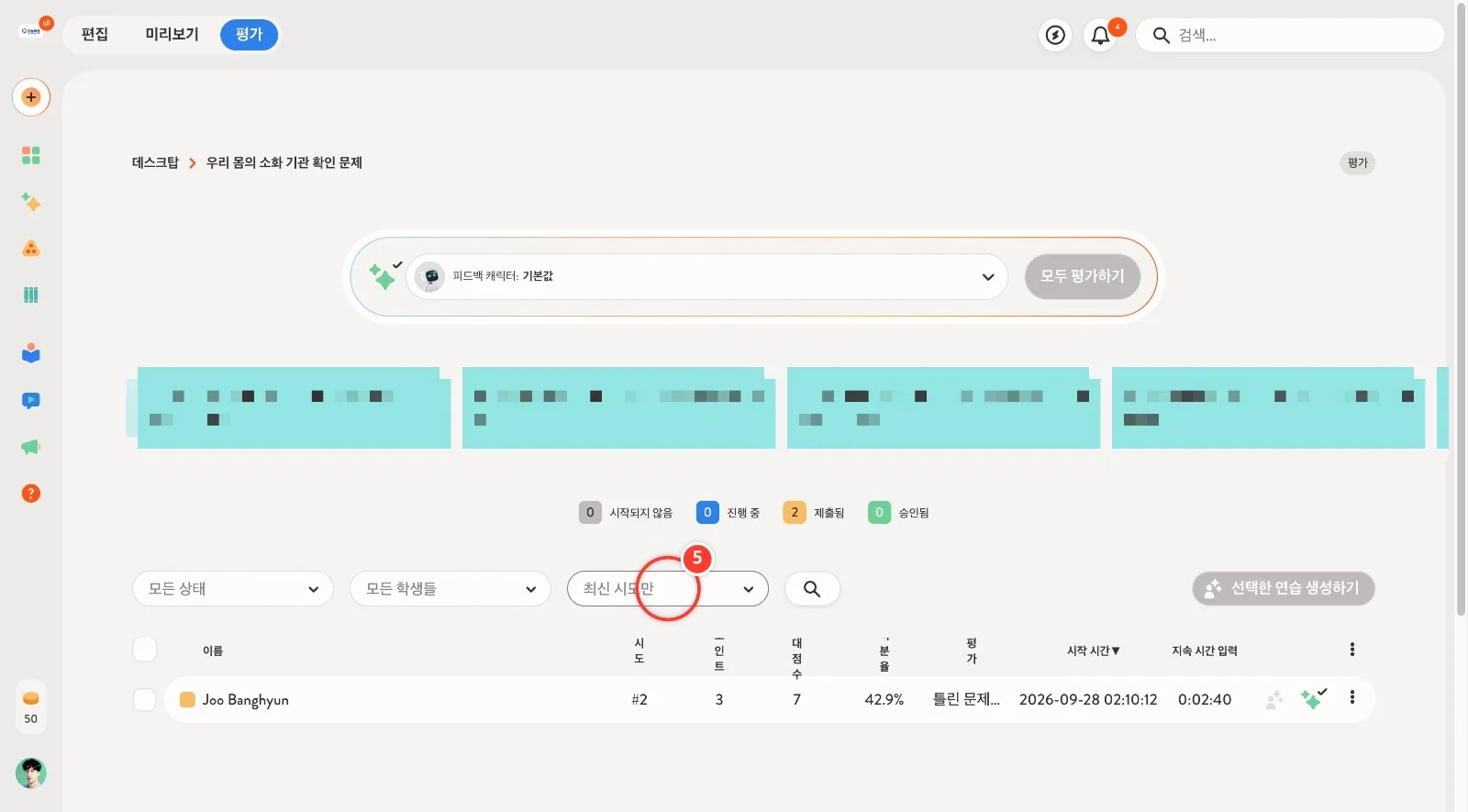1468x812 pixels.
Task: Click the 모두 평가하기 button
Action: 1083,276
